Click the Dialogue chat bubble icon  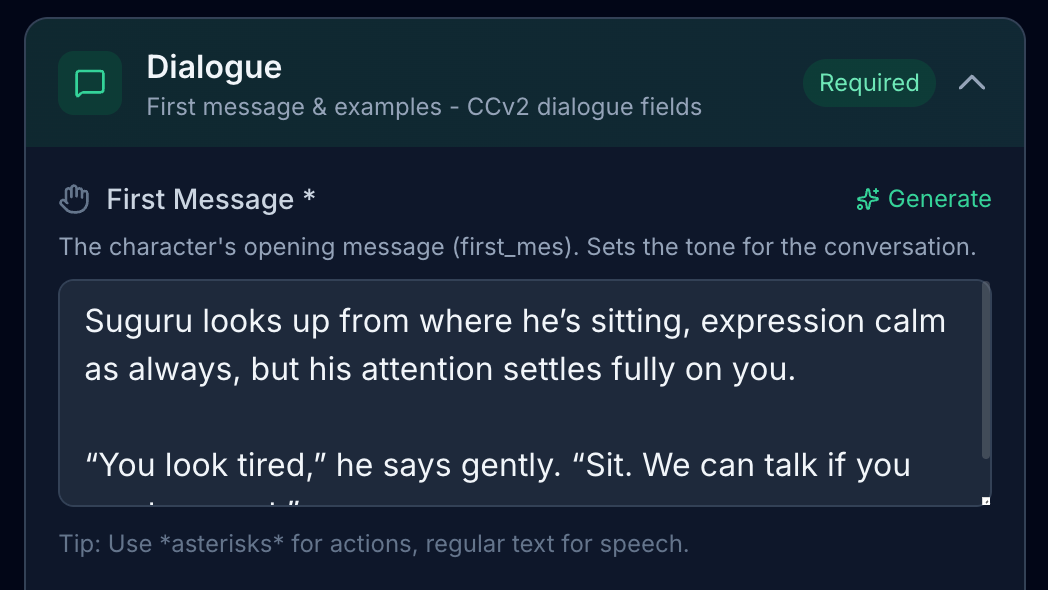[x=90, y=84]
